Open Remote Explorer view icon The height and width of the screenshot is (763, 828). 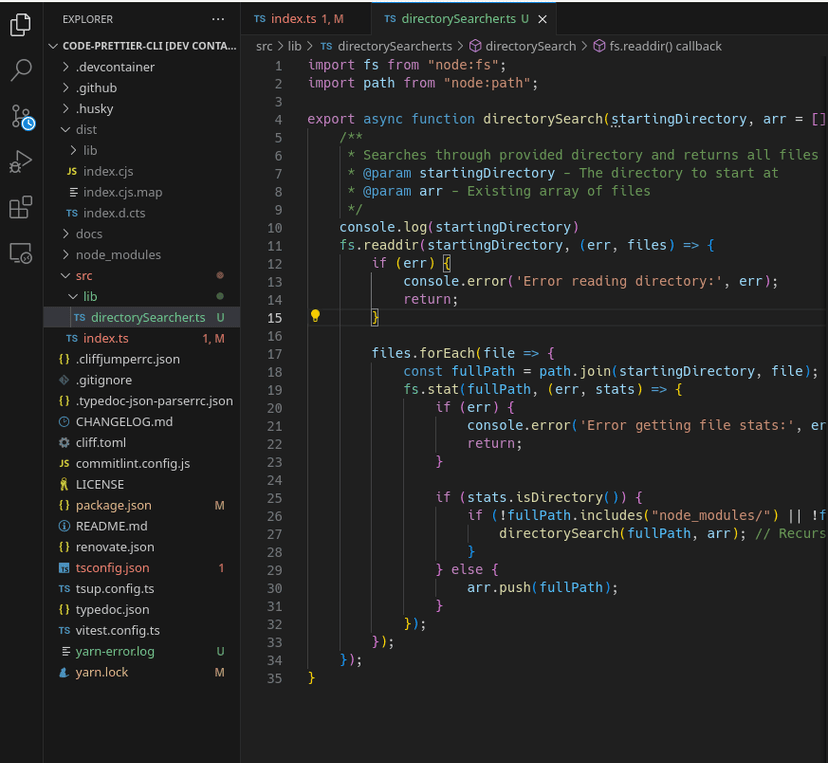click(20, 254)
